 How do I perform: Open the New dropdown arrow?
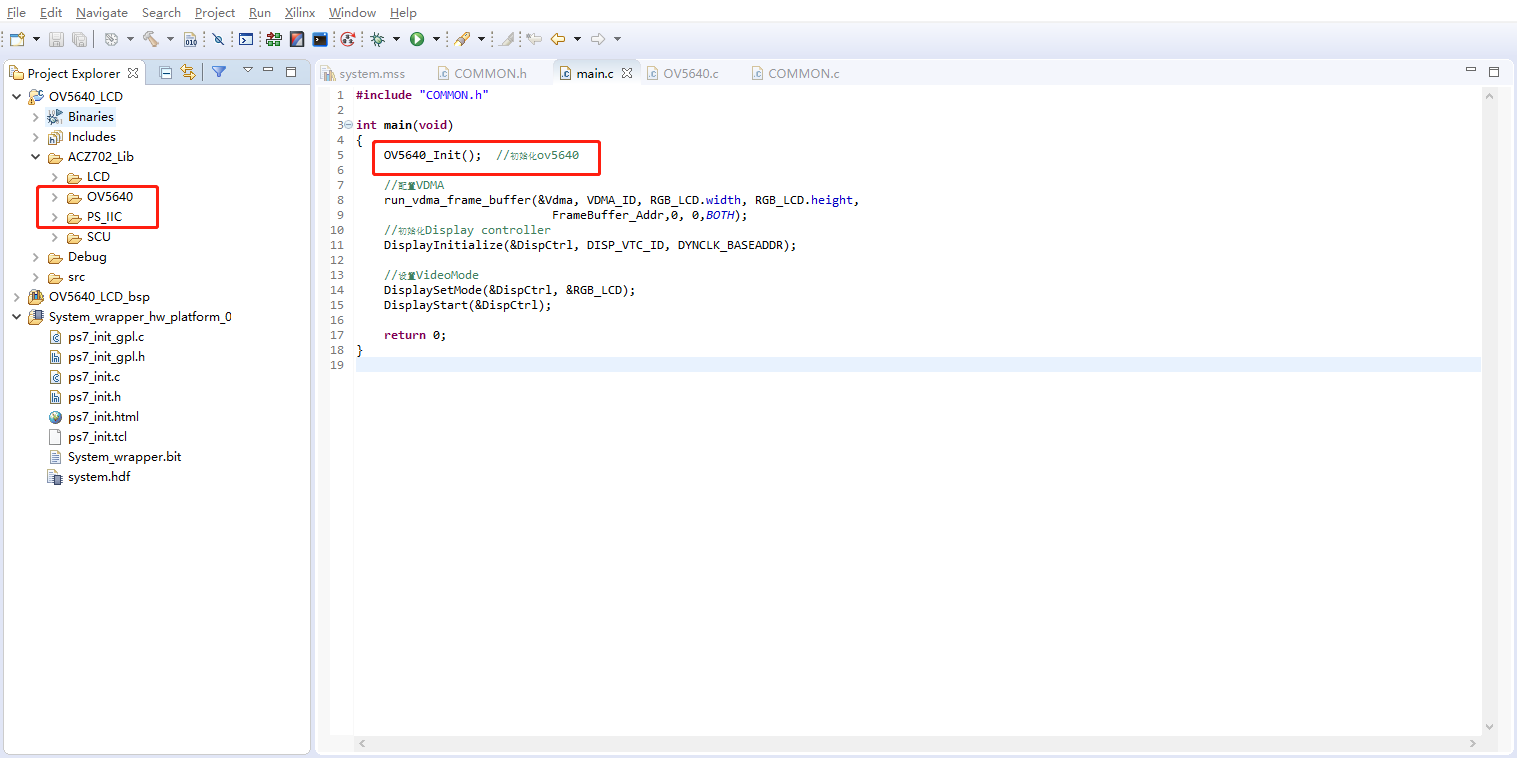point(36,39)
